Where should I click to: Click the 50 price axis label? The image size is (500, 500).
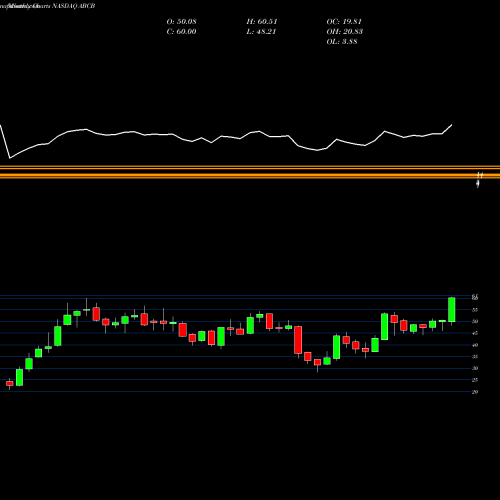[x=475, y=322]
